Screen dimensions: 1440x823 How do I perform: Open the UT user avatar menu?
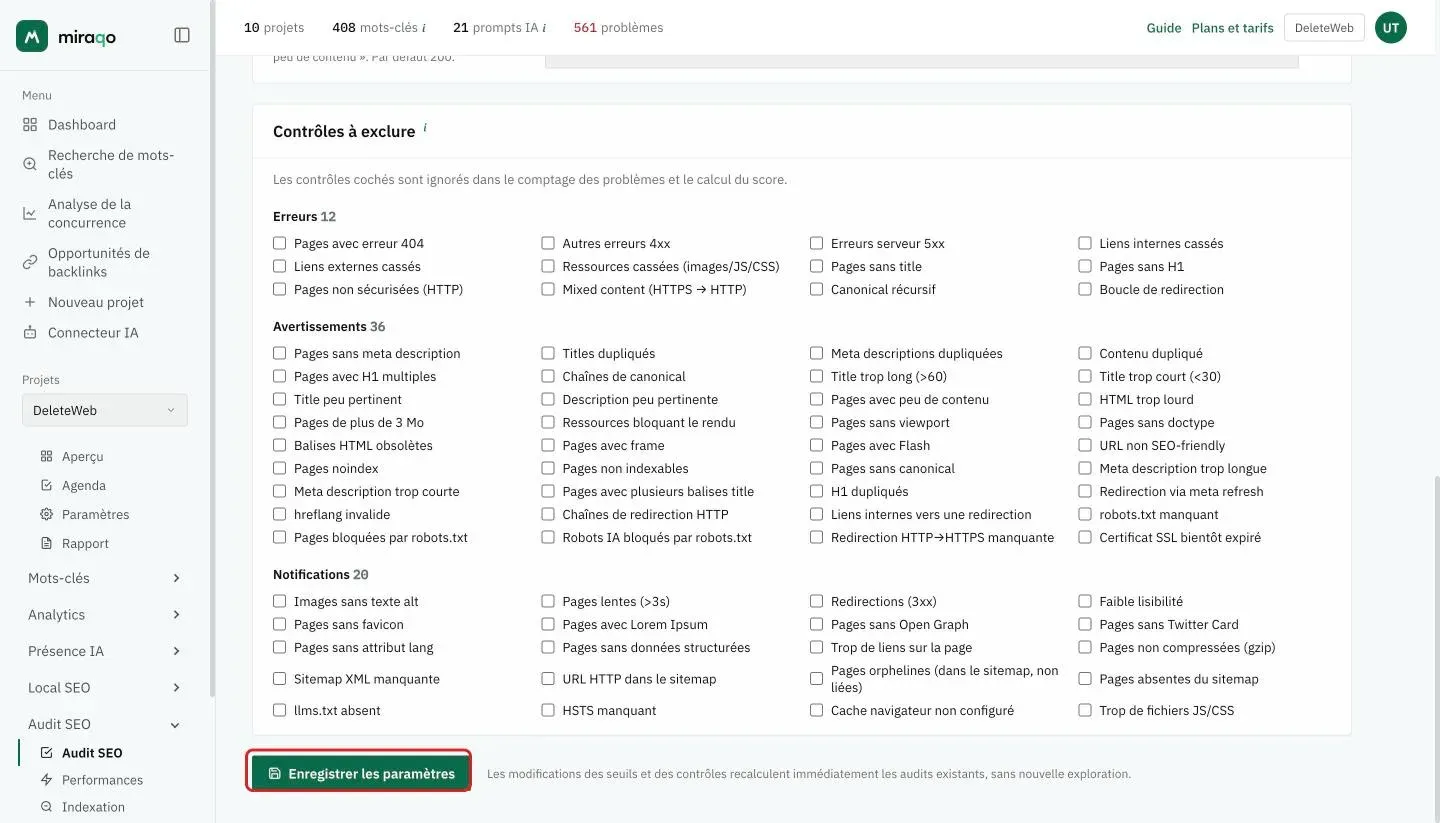1391,28
